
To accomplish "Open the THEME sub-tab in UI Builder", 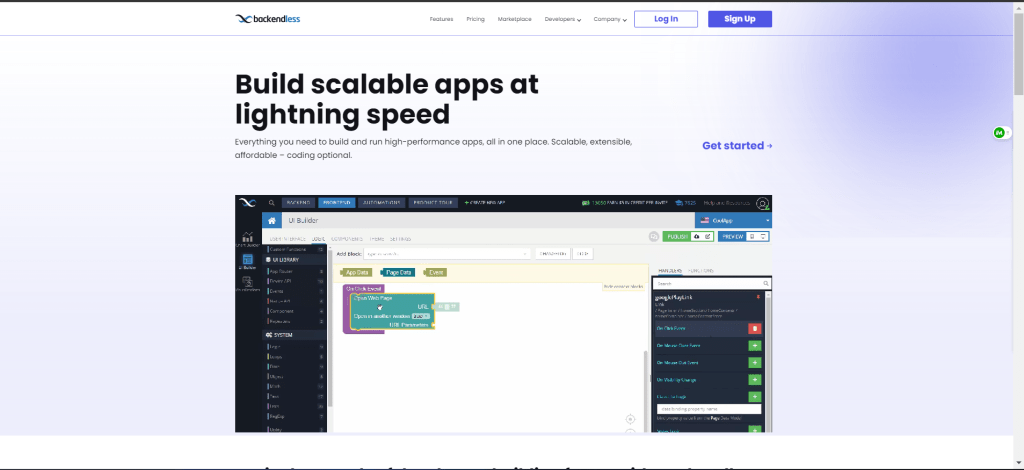I will click(377, 239).
